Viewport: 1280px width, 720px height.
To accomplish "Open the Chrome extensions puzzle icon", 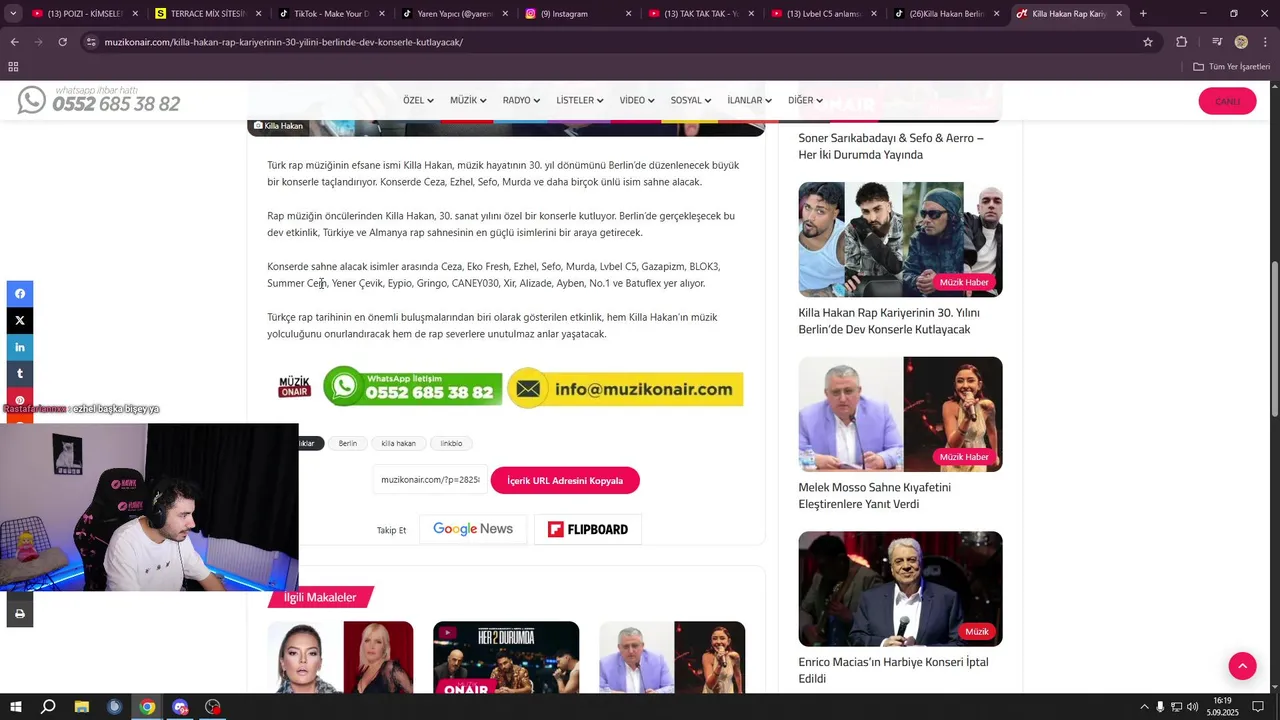I will point(1181,42).
